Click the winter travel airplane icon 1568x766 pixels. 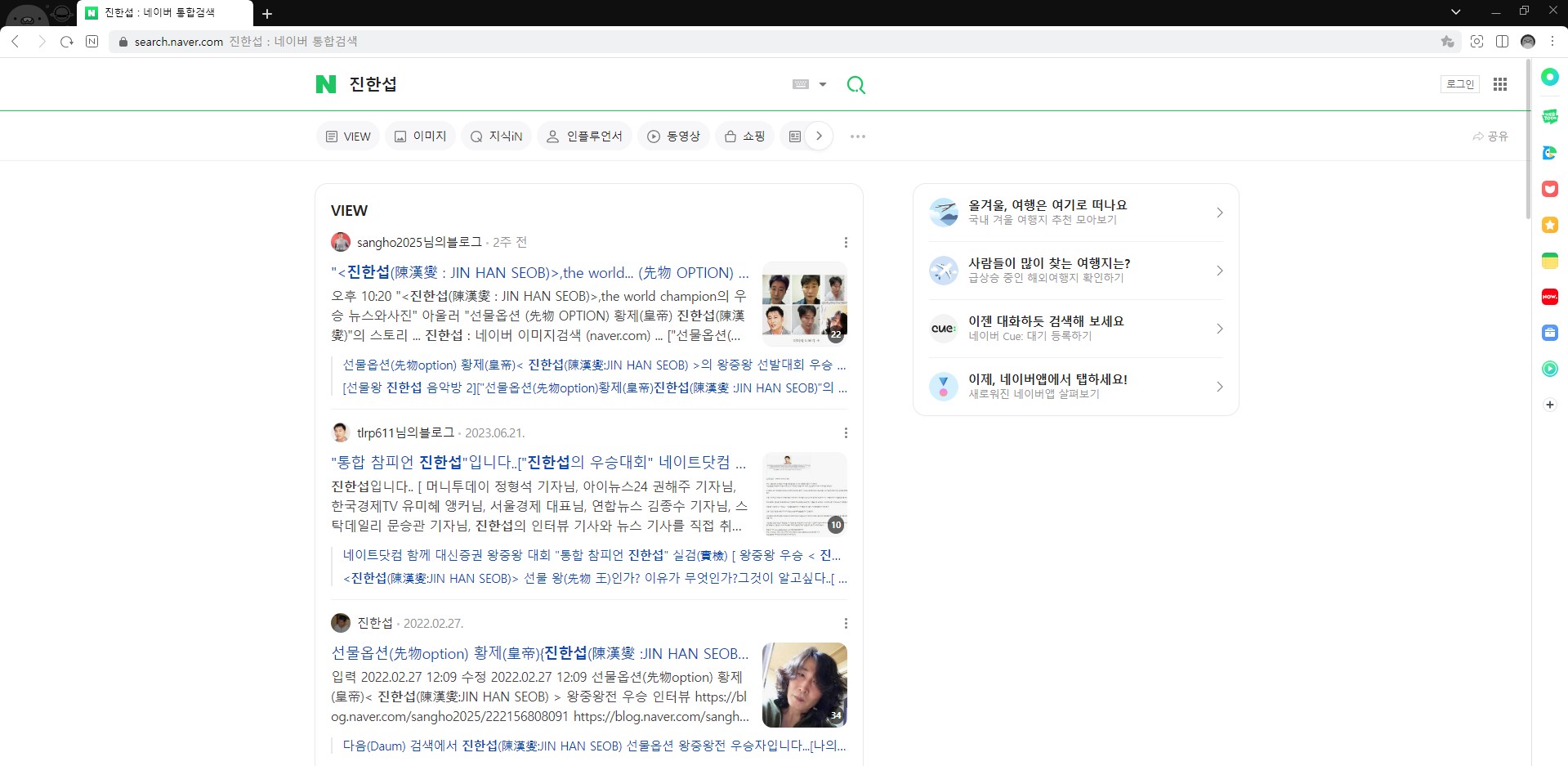[944, 213]
